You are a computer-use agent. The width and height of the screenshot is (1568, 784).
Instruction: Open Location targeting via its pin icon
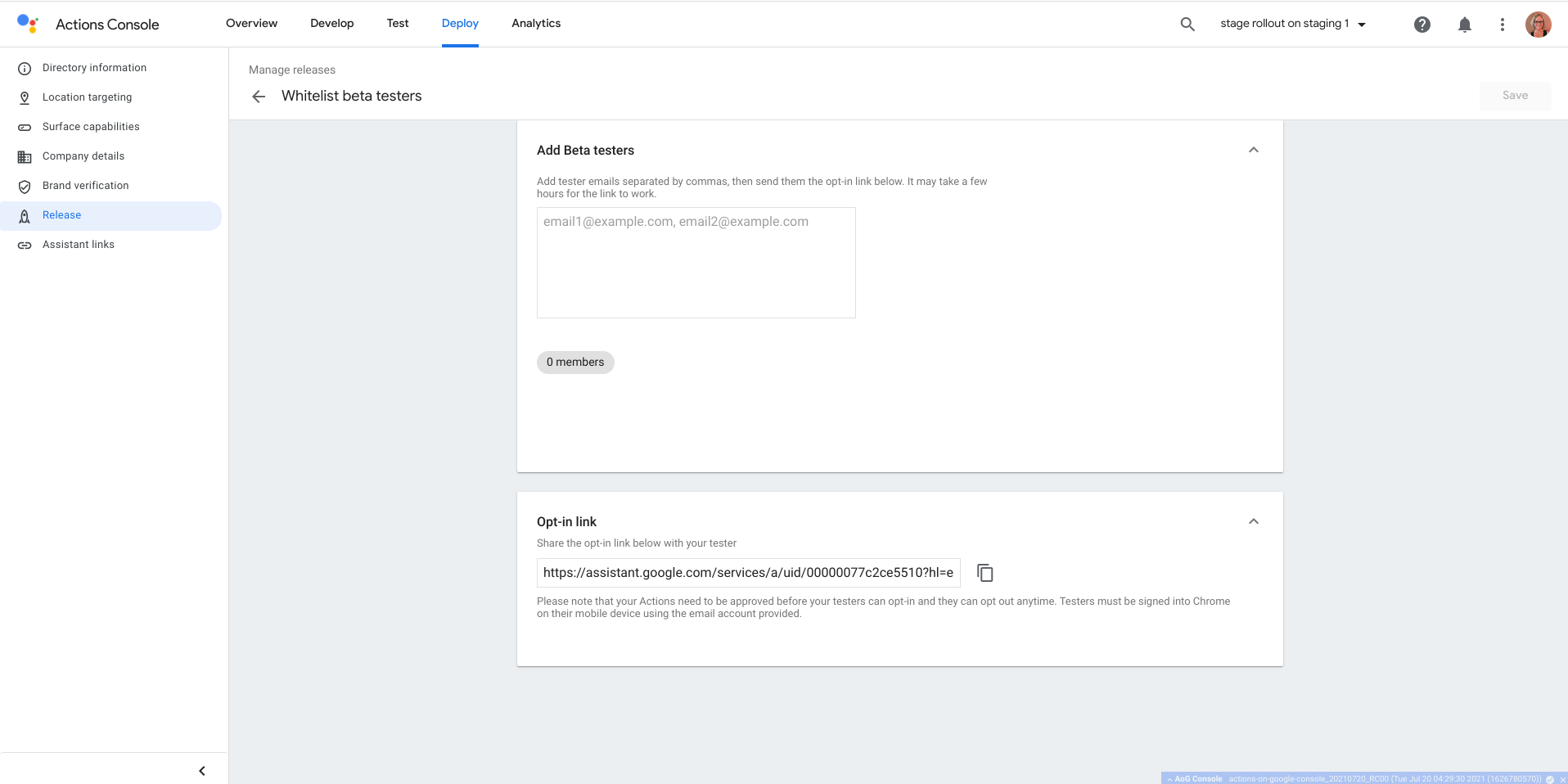point(25,97)
